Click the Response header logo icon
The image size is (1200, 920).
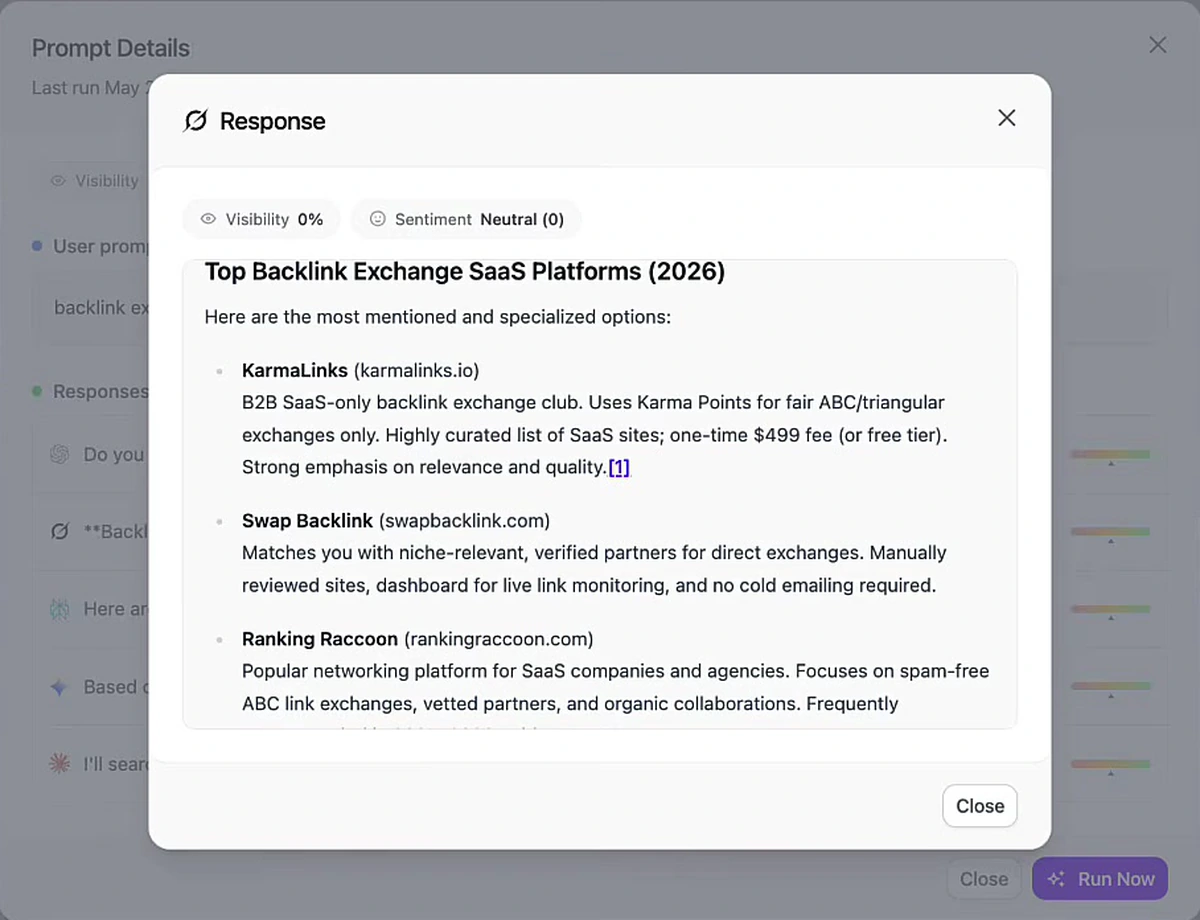[x=196, y=121]
